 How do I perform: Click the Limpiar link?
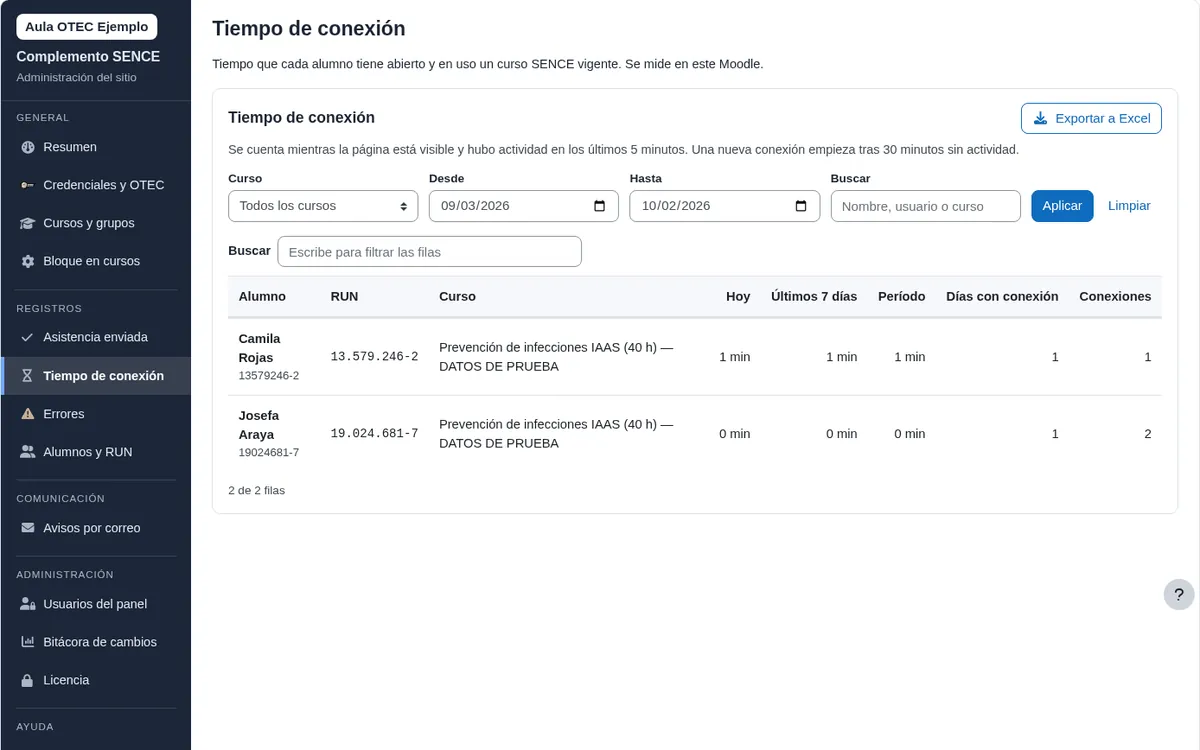click(1129, 206)
